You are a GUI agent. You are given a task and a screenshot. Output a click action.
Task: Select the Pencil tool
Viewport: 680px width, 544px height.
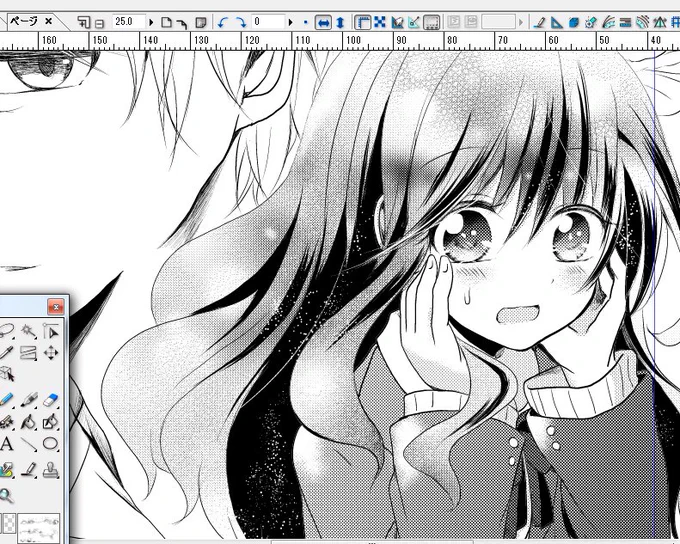pos(6,399)
